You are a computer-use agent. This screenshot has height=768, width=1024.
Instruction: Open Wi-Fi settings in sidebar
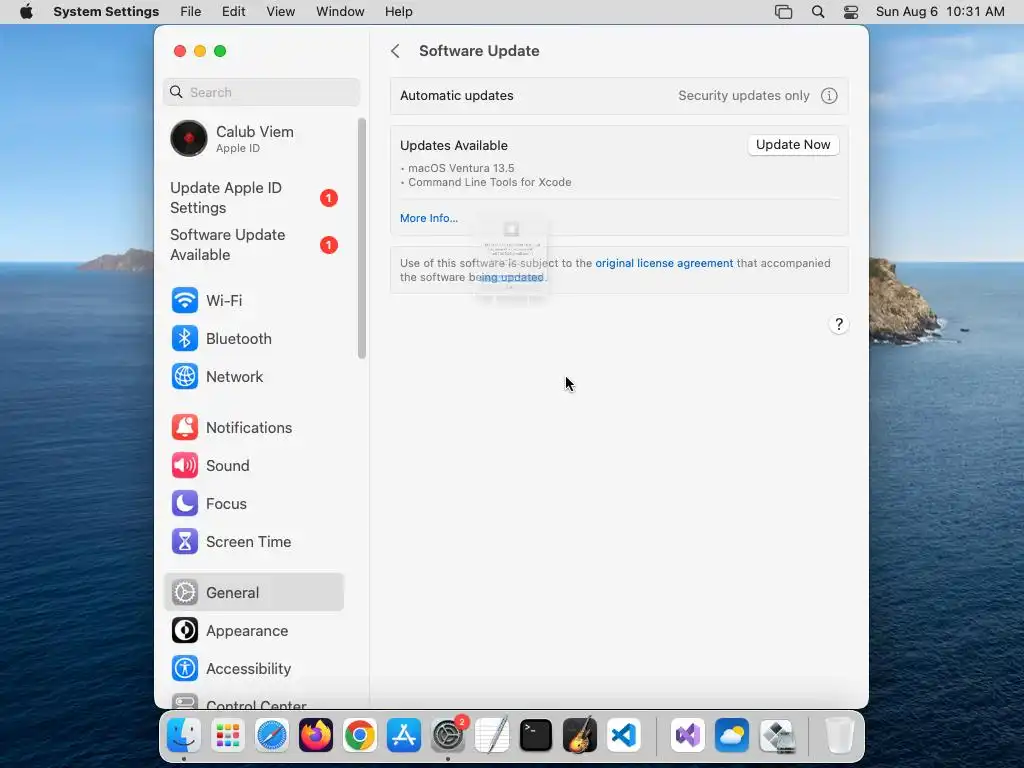coord(253,300)
